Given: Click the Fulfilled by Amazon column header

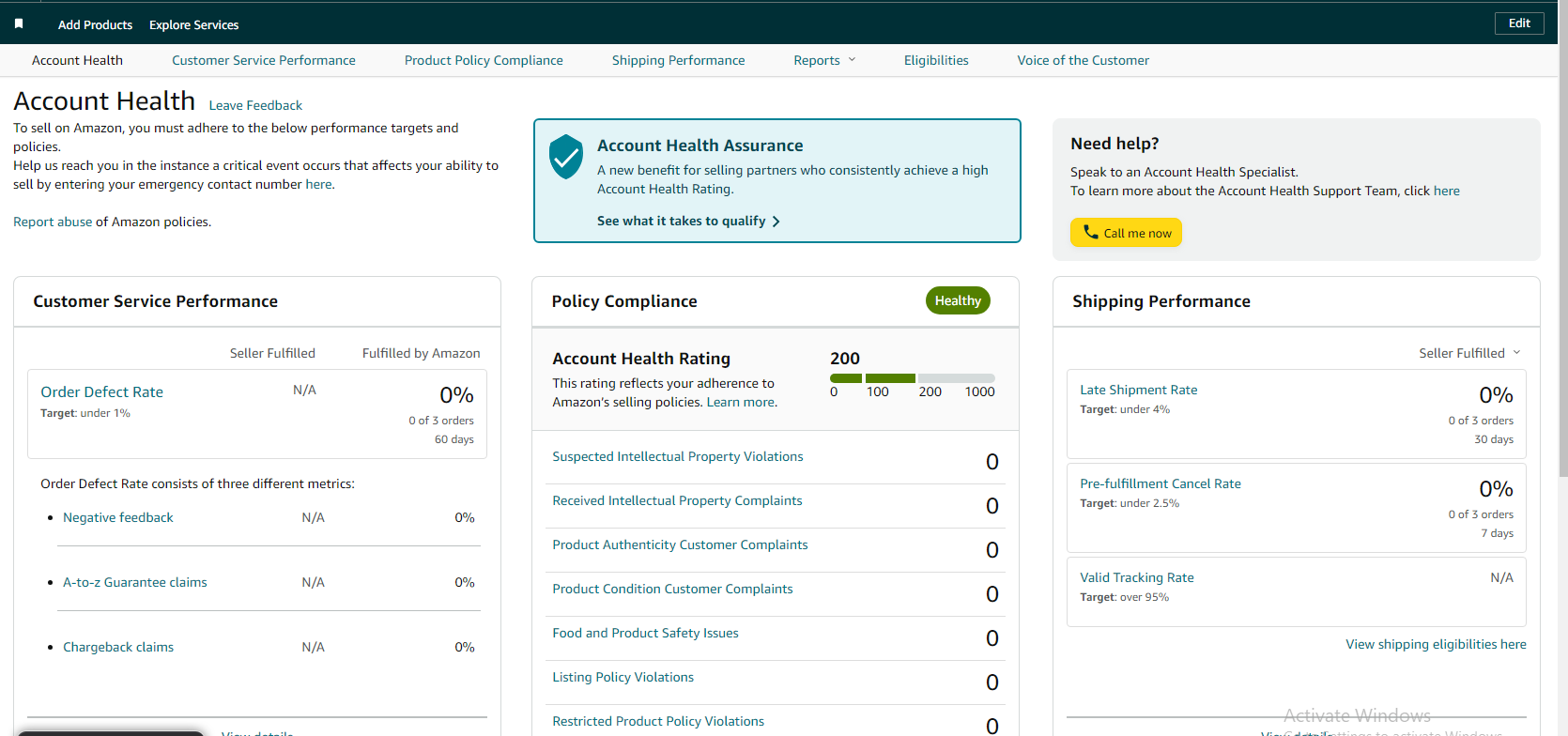Looking at the screenshot, I should click(x=421, y=353).
